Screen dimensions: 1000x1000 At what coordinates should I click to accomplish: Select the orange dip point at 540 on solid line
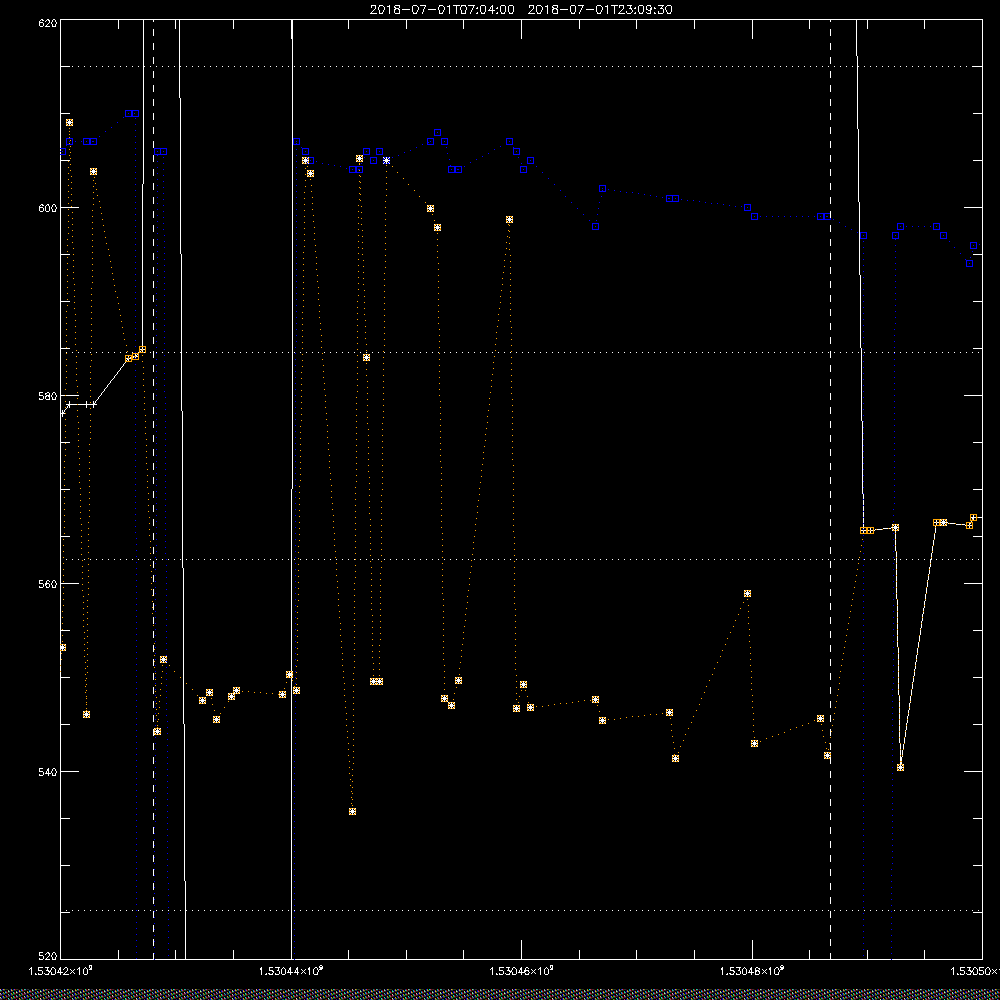[x=901, y=767]
